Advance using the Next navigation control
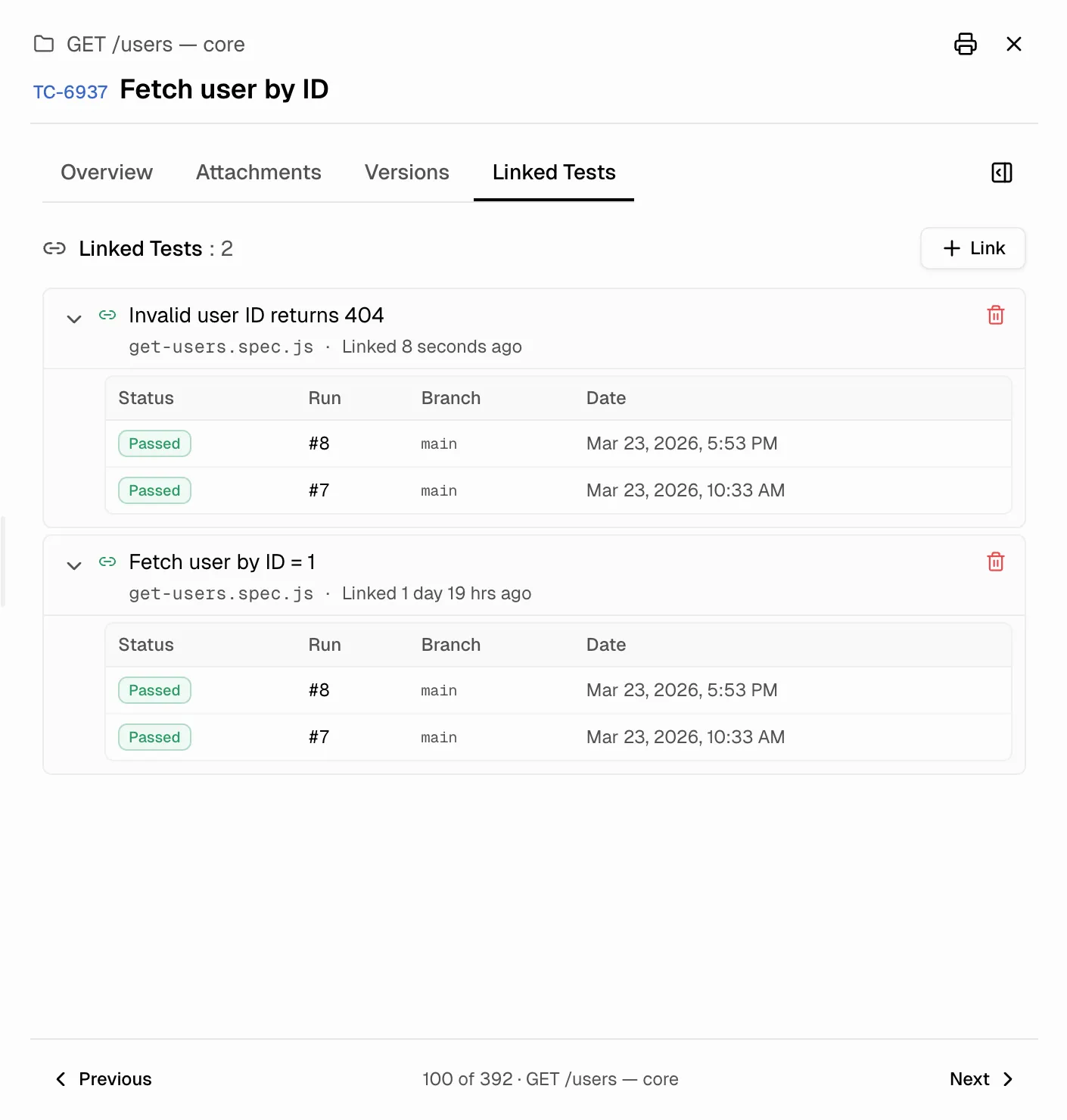The height and width of the screenshot is (1120, 1067). tap(981, 1078)
